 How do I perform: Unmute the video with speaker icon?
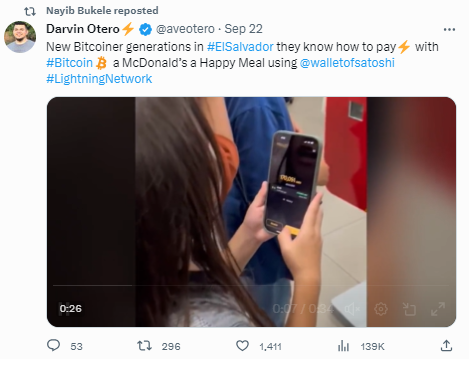click(352, 309)
